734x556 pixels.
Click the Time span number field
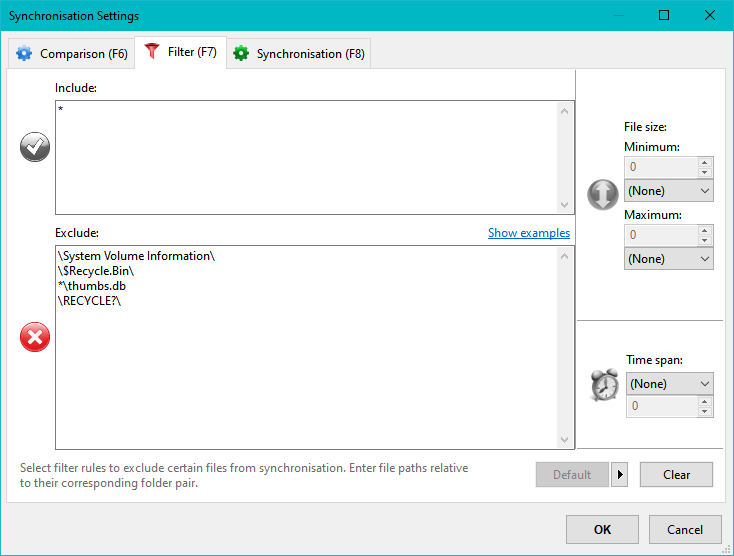[662, 406]
